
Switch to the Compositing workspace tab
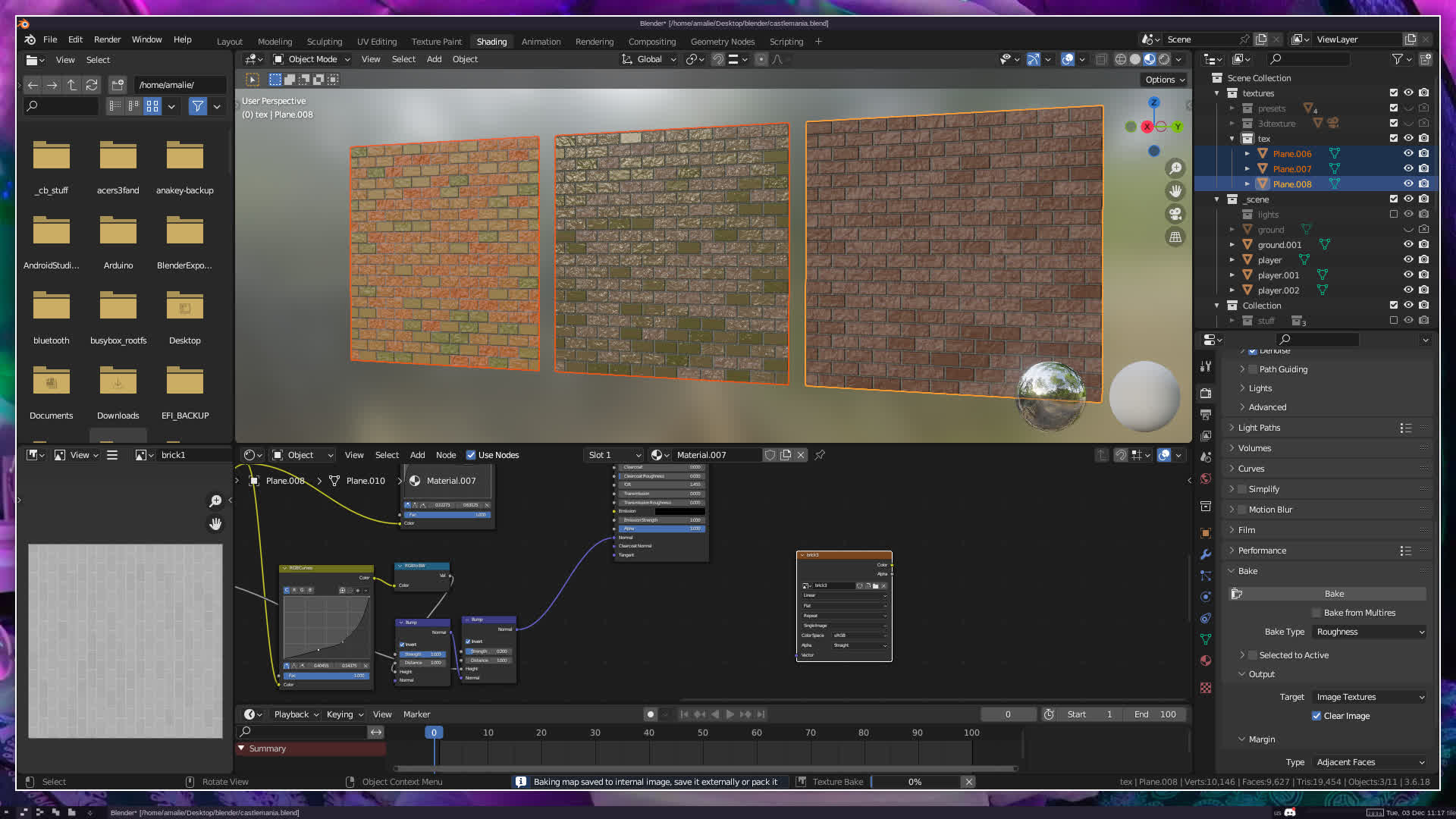[651, 42]
